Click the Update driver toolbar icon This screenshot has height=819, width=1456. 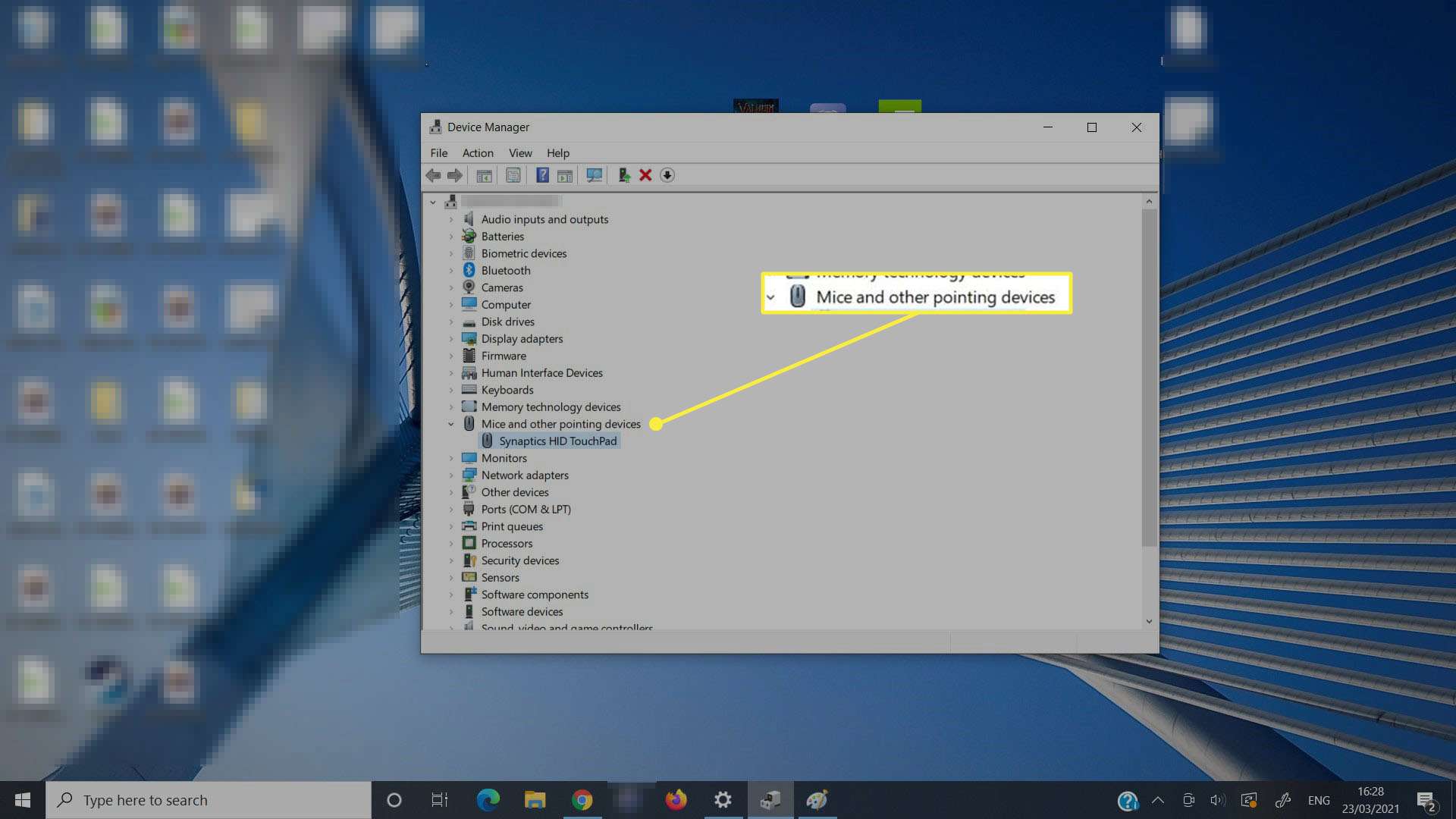coord(623,175)
